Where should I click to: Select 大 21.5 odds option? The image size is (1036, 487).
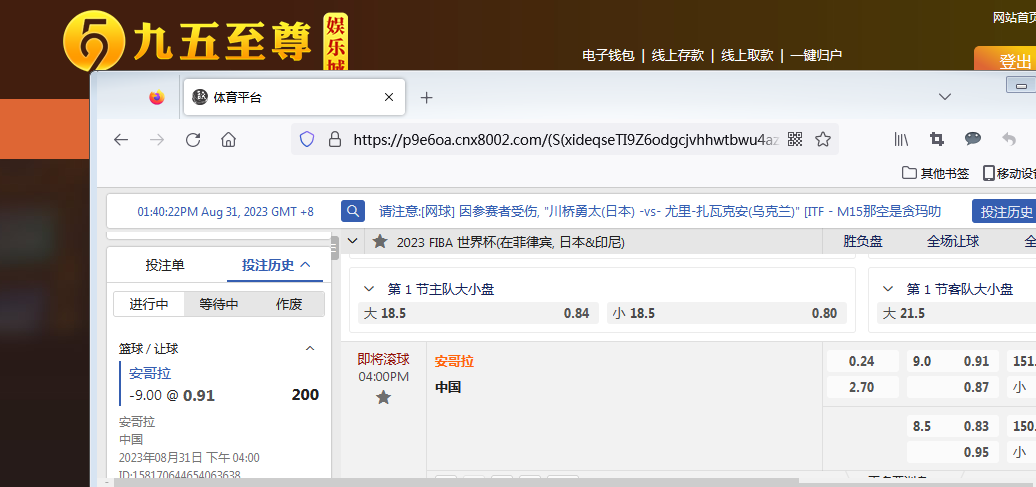pos(956,313)
